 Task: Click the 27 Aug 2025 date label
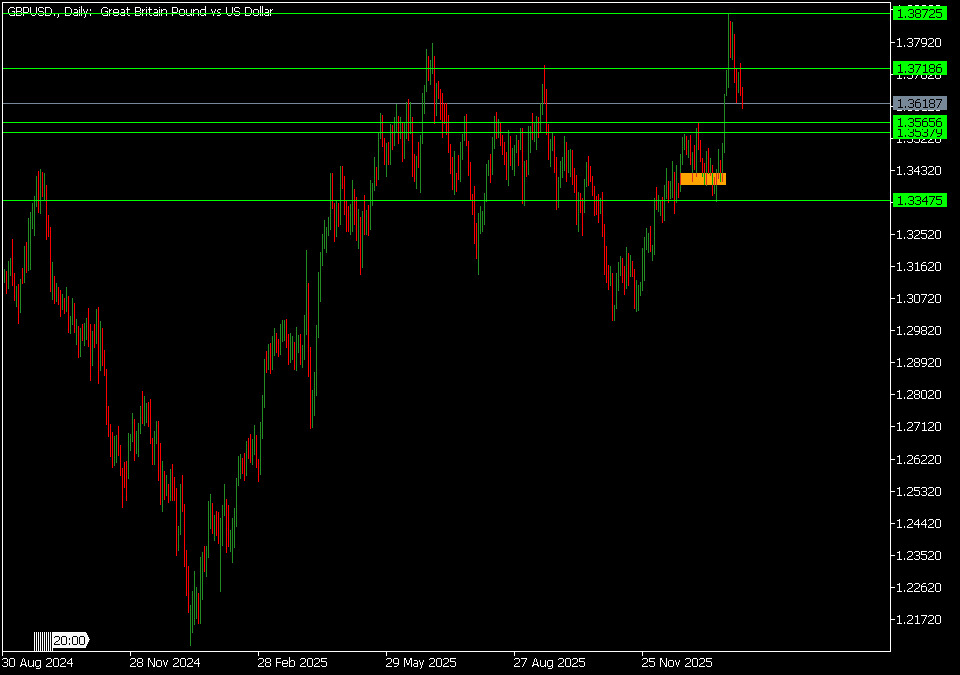(x=549, y=662)
